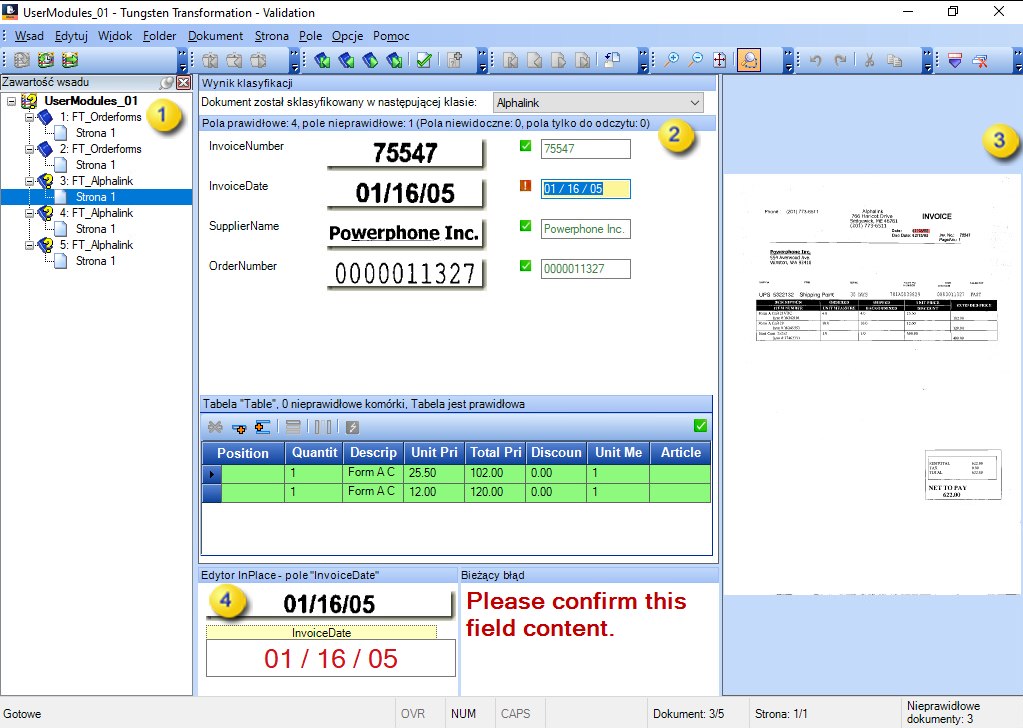Click the zoom out magnifier icon
This screenshot has height=728, width=1023.
(x=695, y=60)
